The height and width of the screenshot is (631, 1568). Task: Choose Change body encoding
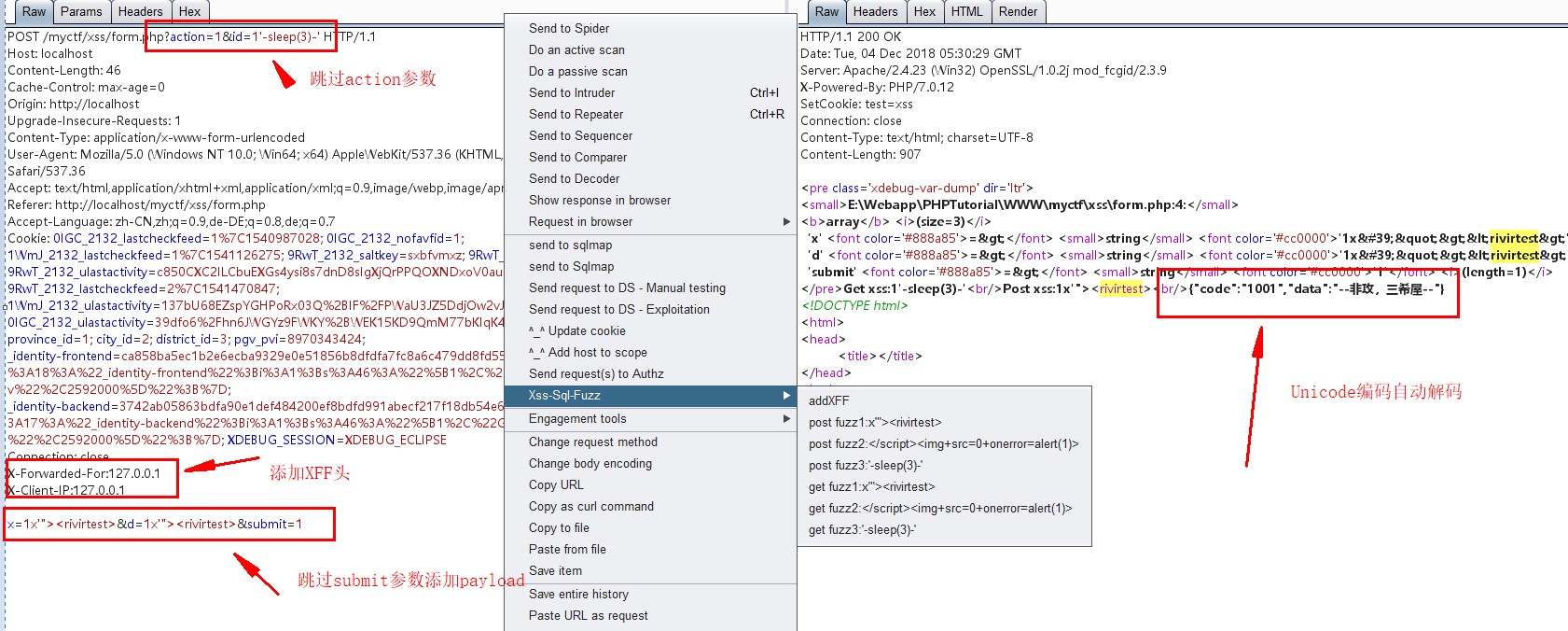(650, 463)
